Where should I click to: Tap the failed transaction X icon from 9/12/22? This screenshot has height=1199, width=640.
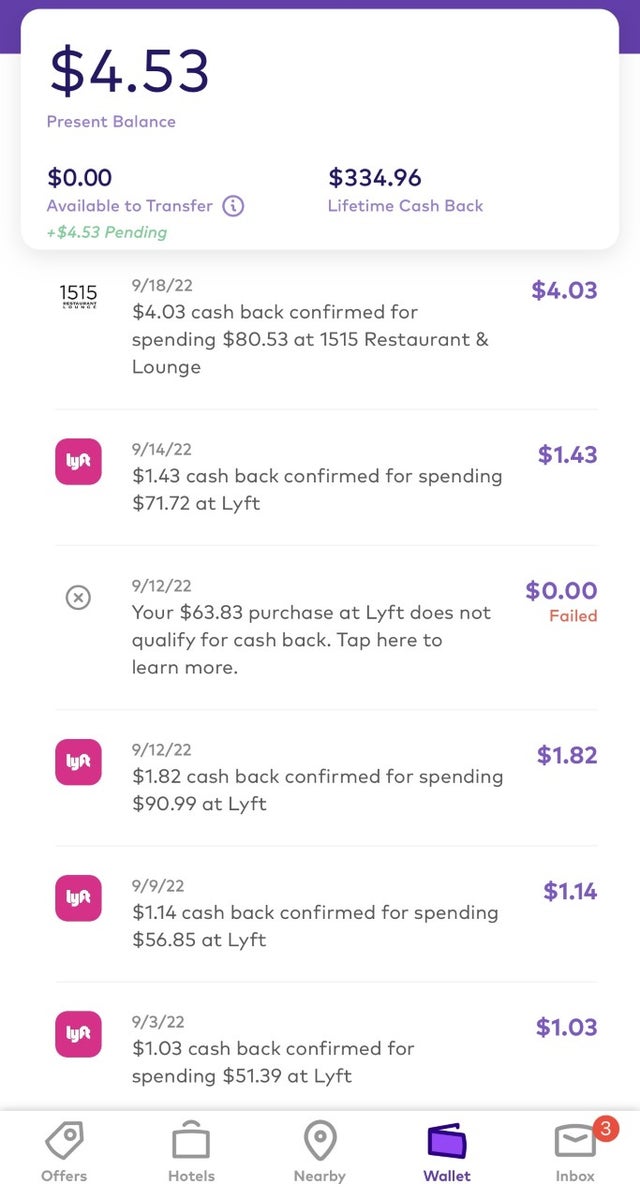pos(78,597)
